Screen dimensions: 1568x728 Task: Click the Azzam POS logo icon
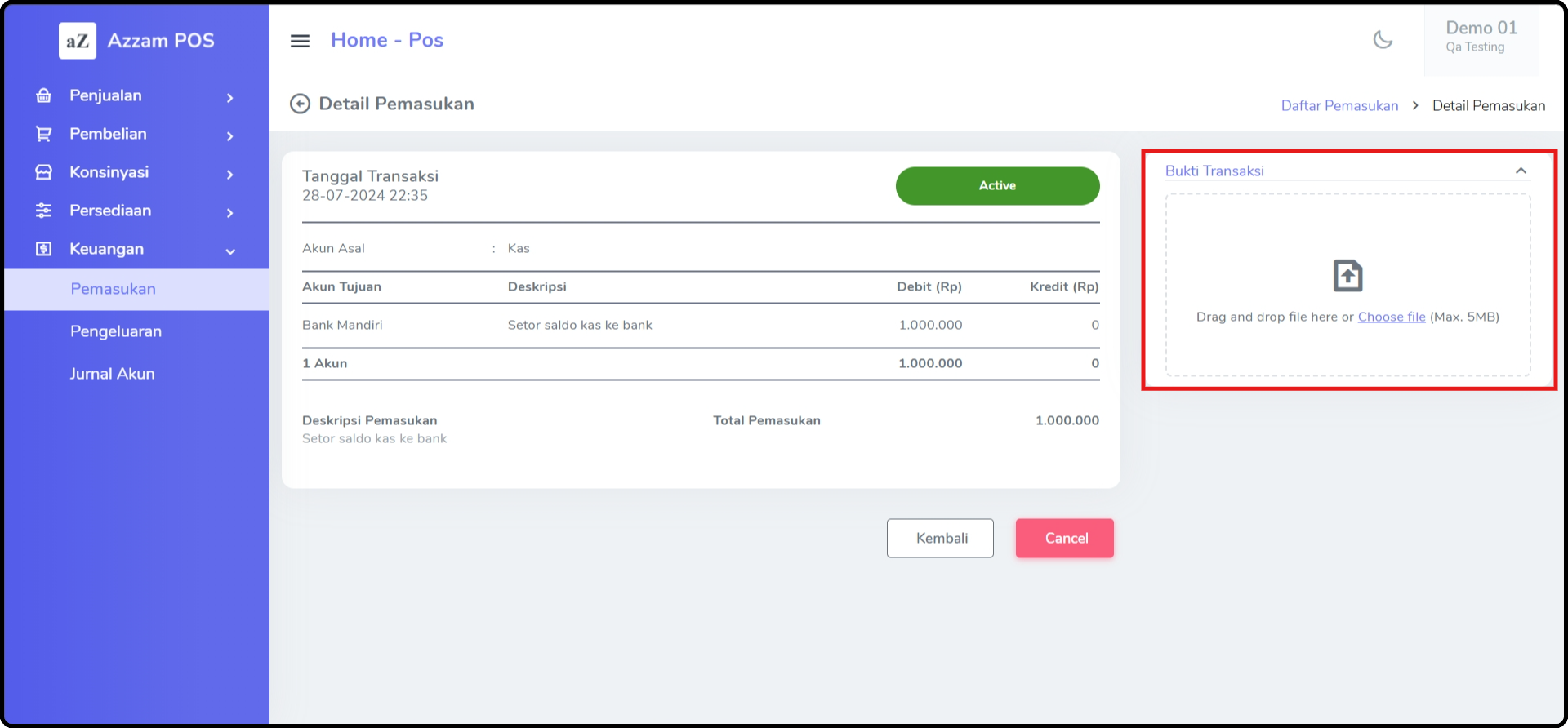click(x=77, y=41)
